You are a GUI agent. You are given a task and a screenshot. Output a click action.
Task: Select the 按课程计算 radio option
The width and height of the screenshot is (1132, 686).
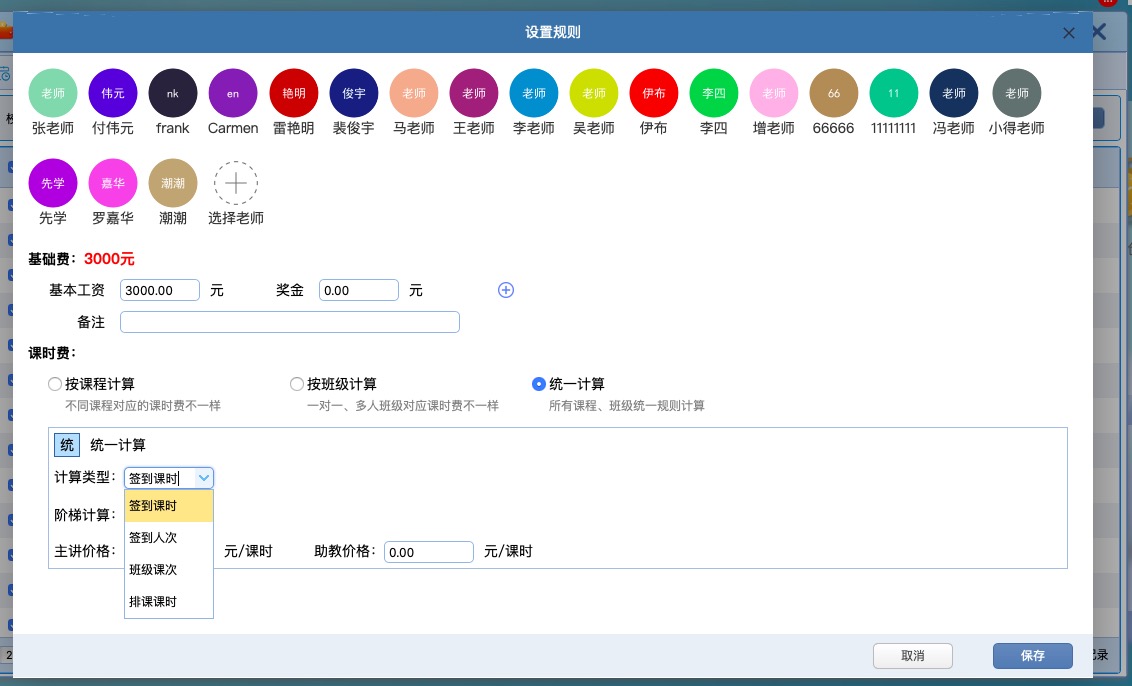55,384
